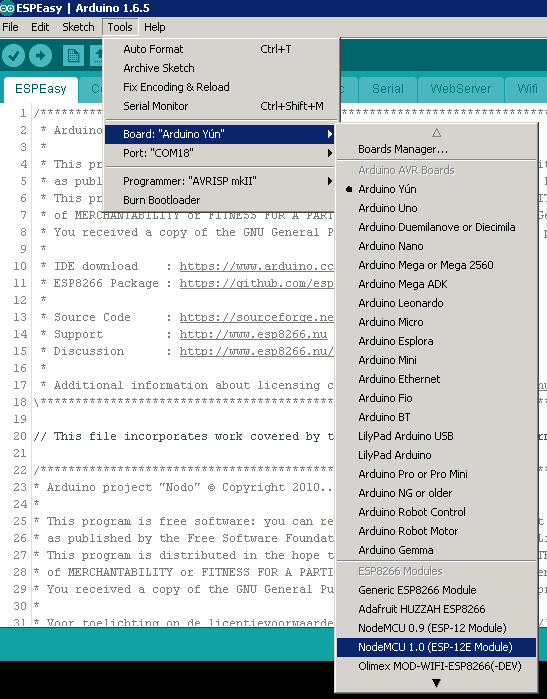Expand the Port: "COM18" submenu
The image size is (547, 699).
[x=219, y=153]
